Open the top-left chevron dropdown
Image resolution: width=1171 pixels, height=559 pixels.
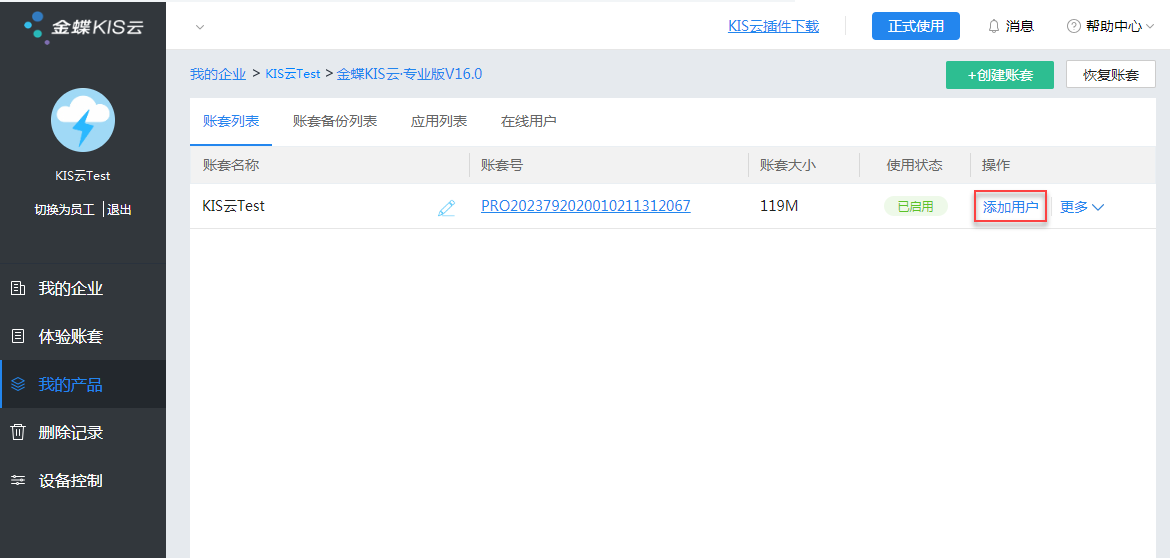199,27
